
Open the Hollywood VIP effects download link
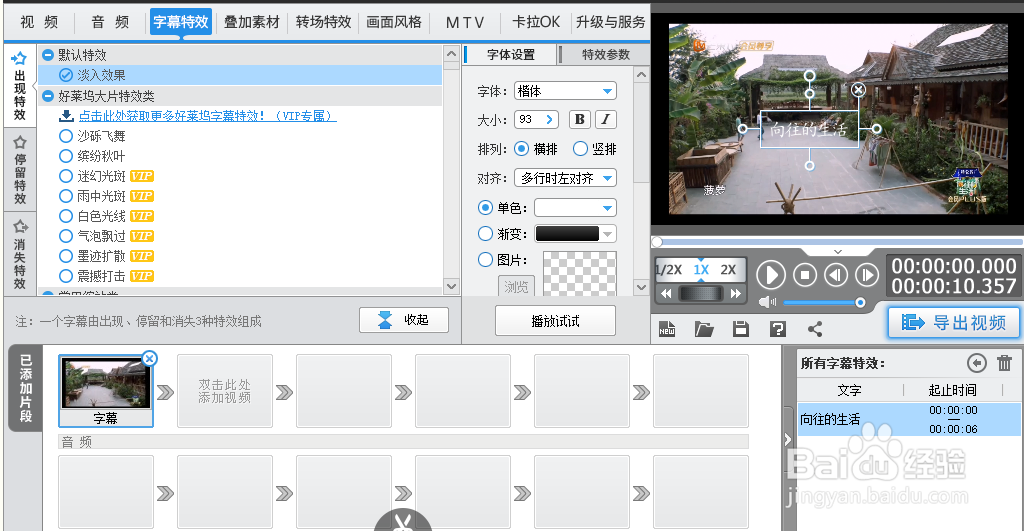(x=208, y=116)
